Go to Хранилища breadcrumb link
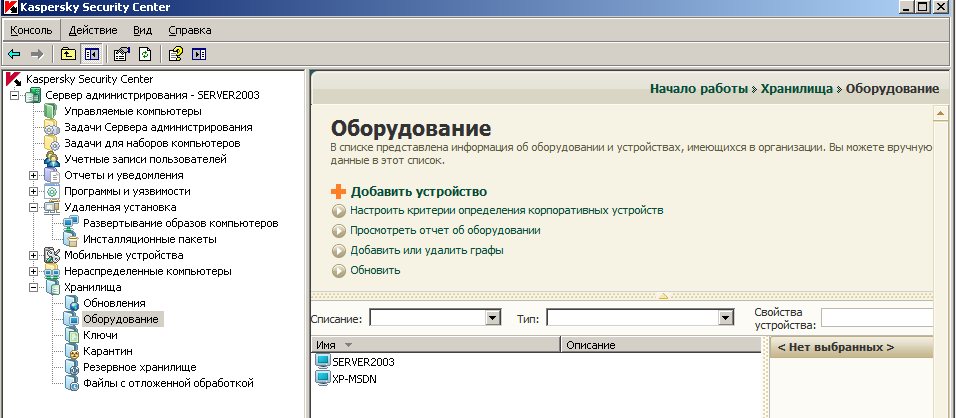 click(x=796, y=88)
